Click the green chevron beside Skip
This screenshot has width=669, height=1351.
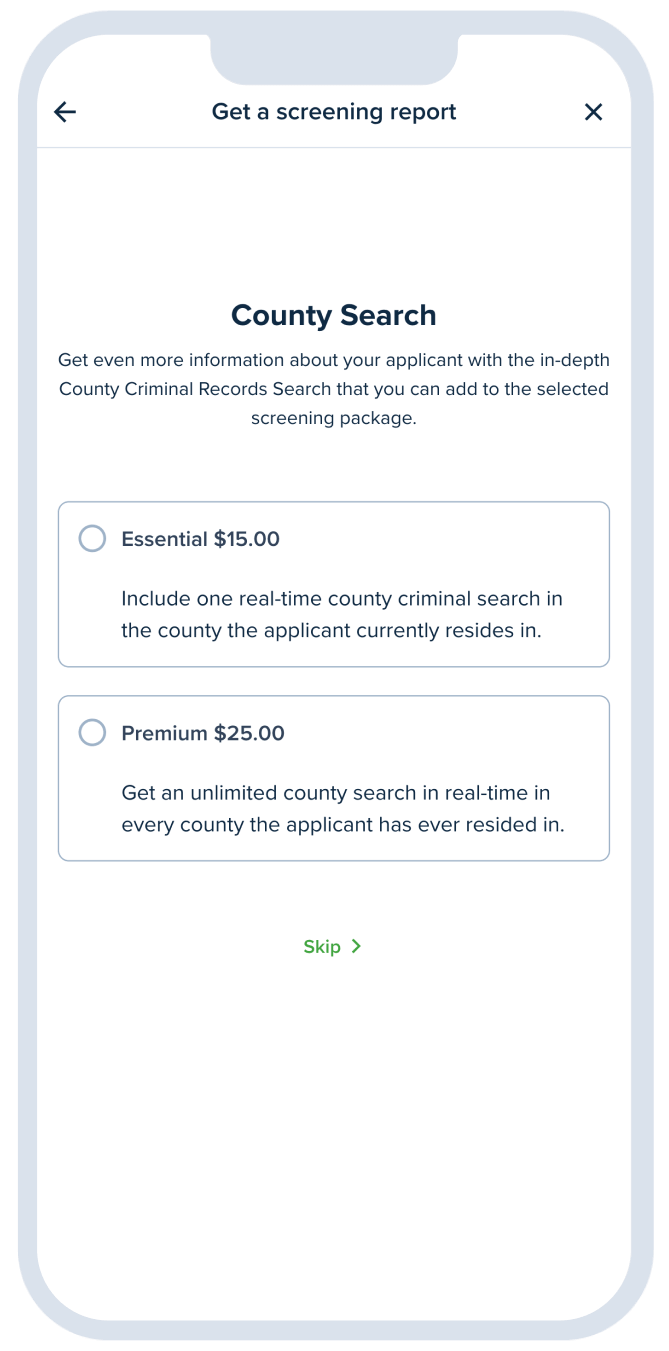click(358, 946)
